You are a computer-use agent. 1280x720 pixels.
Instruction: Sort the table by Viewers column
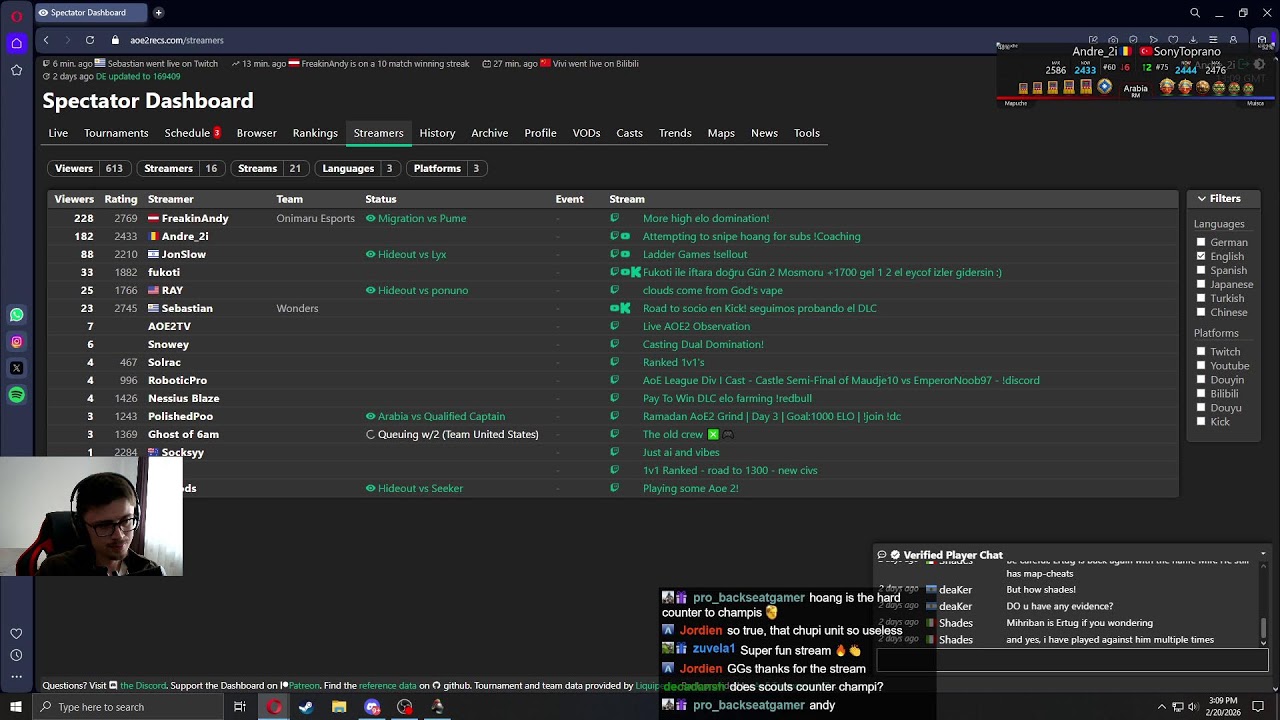(74, 199)
